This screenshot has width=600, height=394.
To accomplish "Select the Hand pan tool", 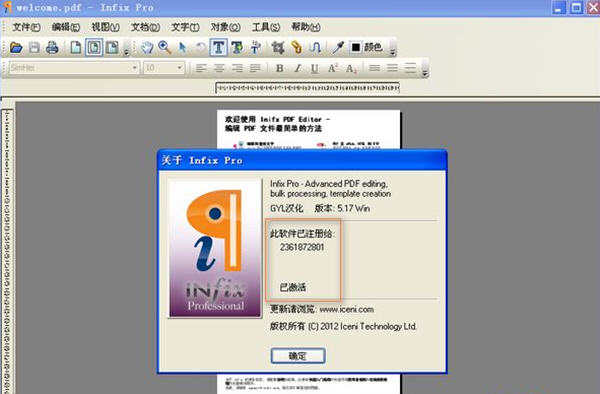I will tap(147, 47).
